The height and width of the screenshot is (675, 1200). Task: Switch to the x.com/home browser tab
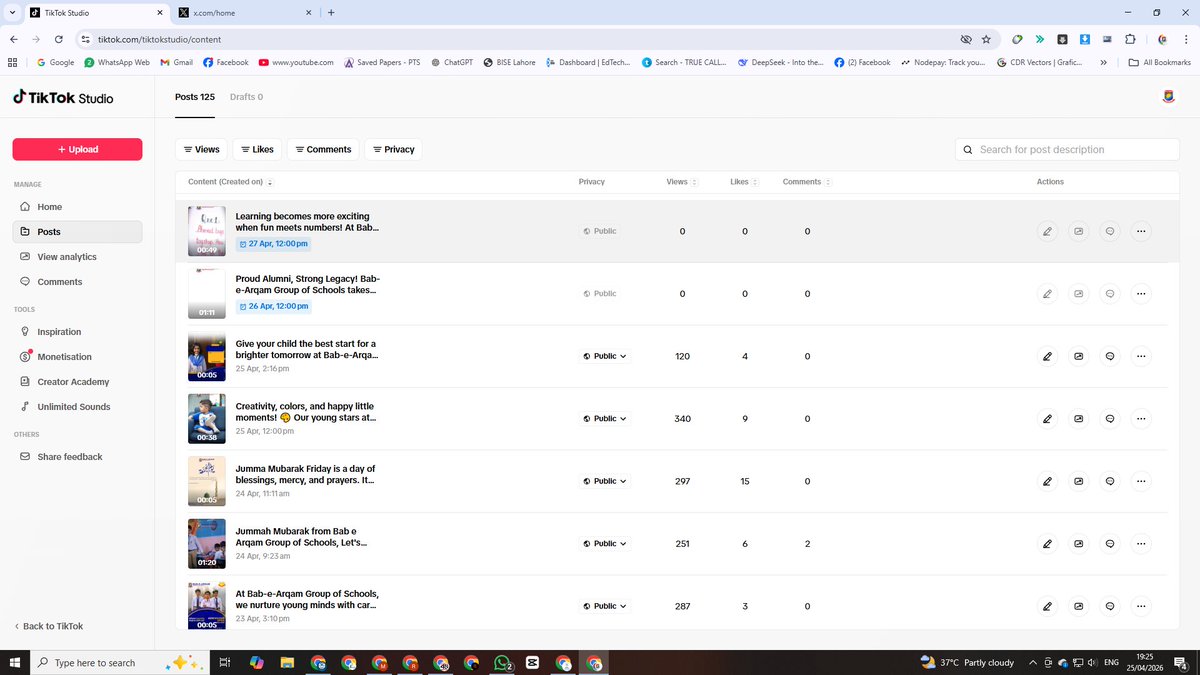[243, 13]
